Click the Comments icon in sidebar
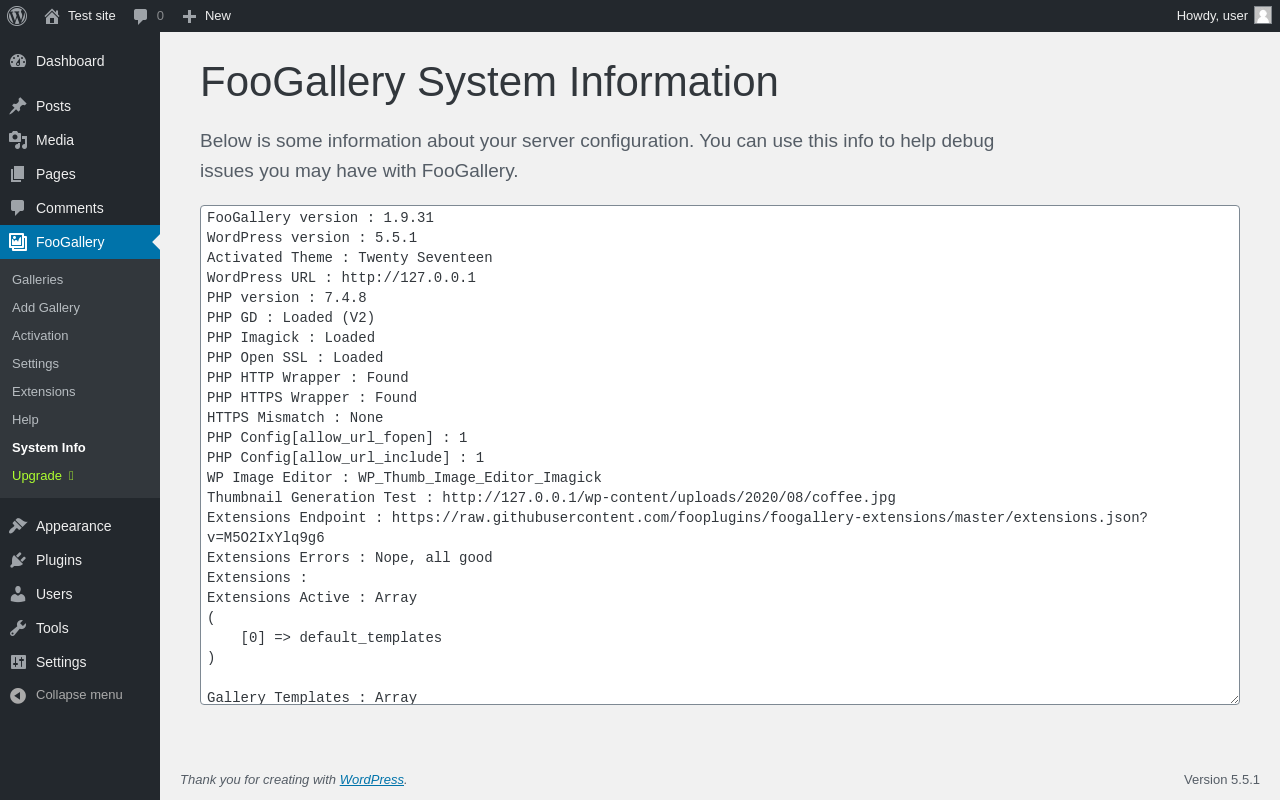1280x800 pixels. tap(18, 208)
